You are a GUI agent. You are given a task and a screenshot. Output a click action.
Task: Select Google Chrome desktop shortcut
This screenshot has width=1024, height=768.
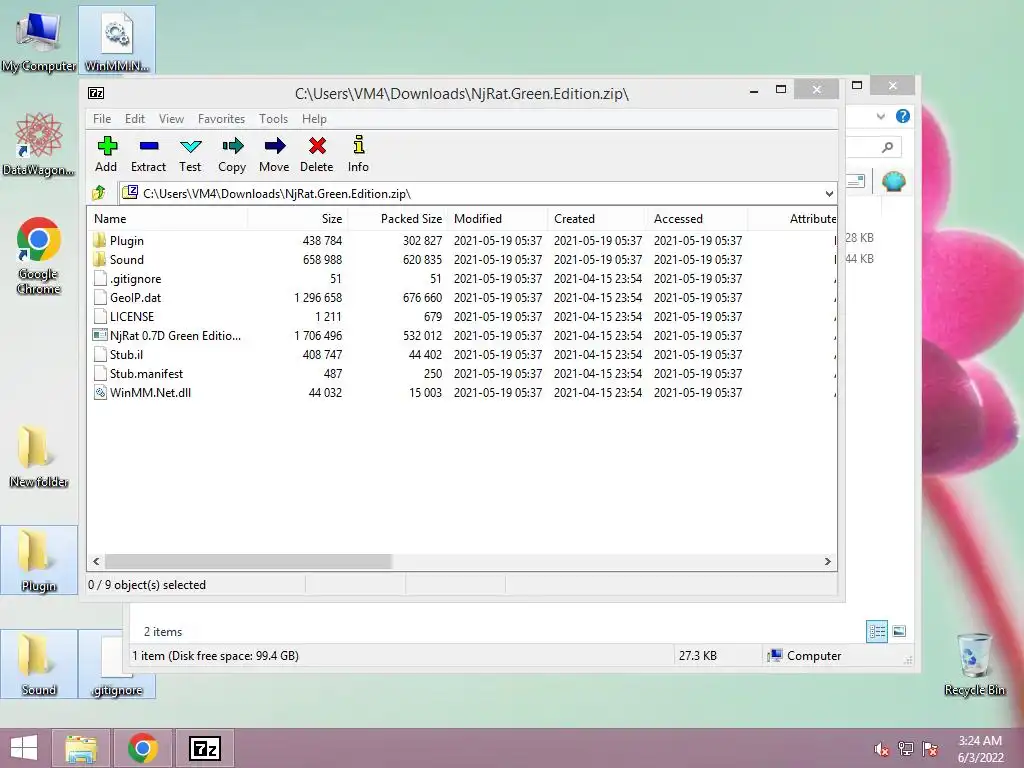(x=39, y=256)
